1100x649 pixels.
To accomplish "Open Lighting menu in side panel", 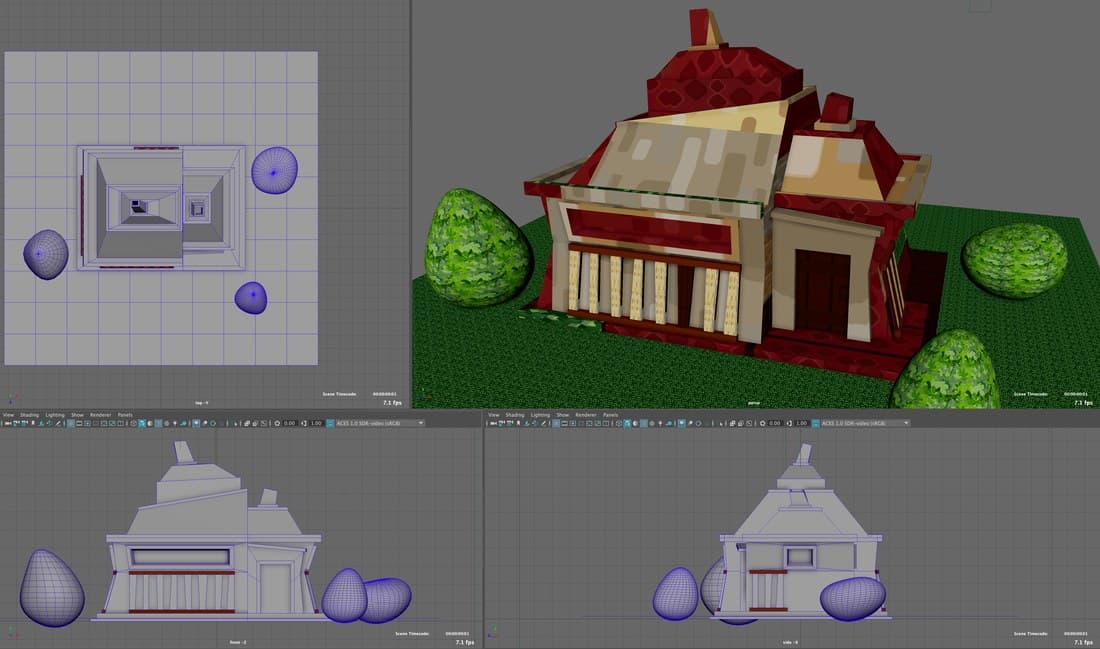I will pyautogui.click(x=540, y=415).
